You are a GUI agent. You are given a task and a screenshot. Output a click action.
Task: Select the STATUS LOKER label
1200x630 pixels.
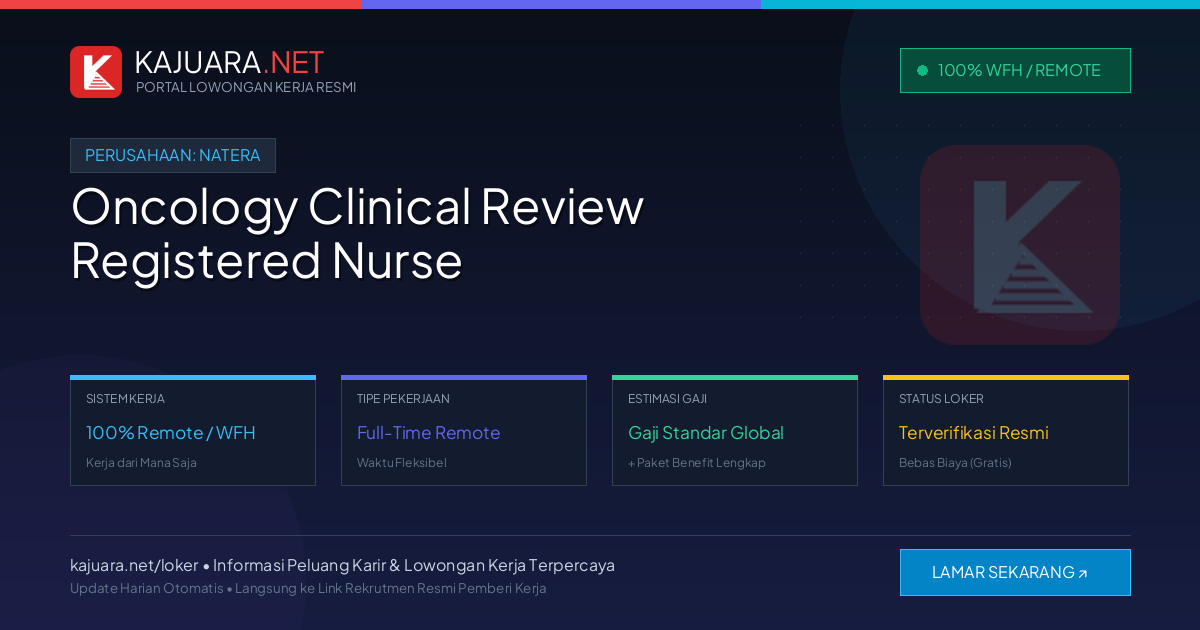[x=941, y=399]
